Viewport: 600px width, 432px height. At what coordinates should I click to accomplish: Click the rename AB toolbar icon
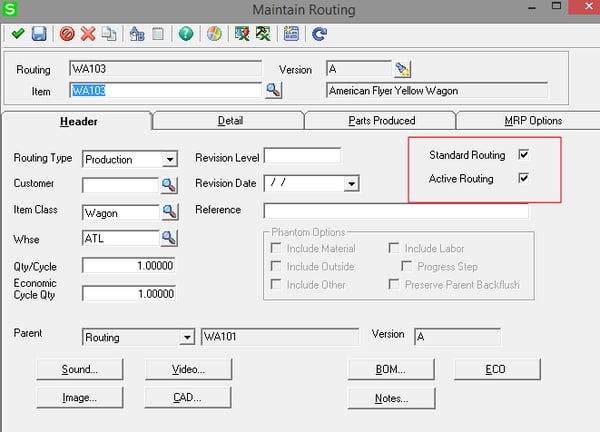tap(137, 34)
